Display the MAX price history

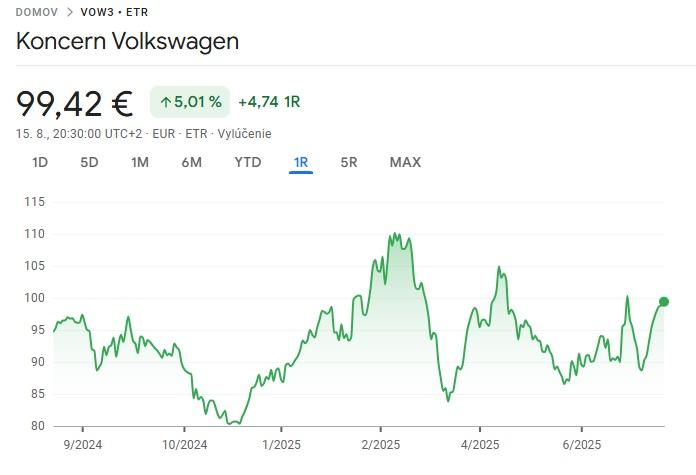pyautogui.click(x=405, y=162)
